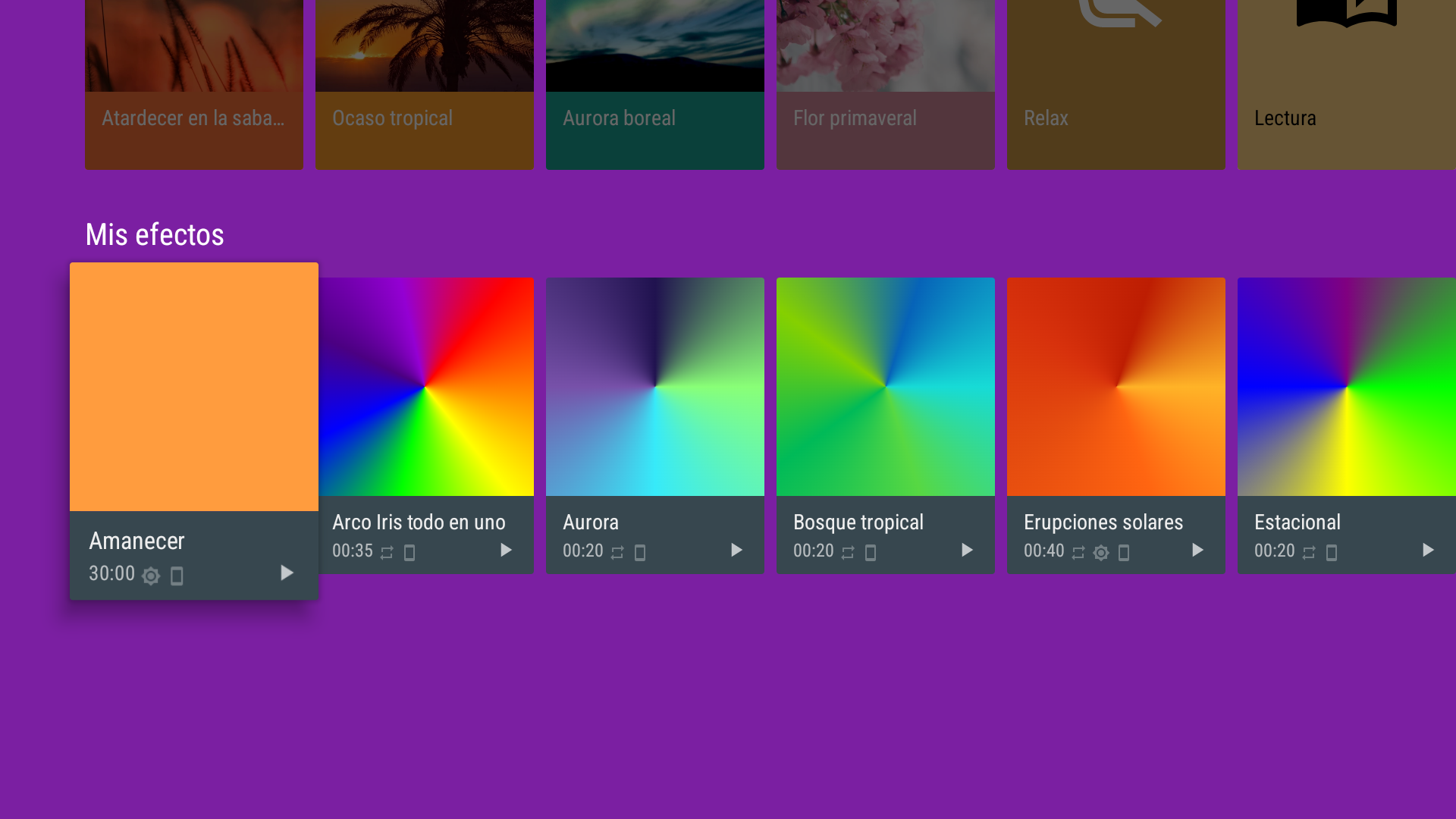This screenshot has height=819, width=1456.
Task: Click device icon on Amanecer card
Action: (177, 576)
